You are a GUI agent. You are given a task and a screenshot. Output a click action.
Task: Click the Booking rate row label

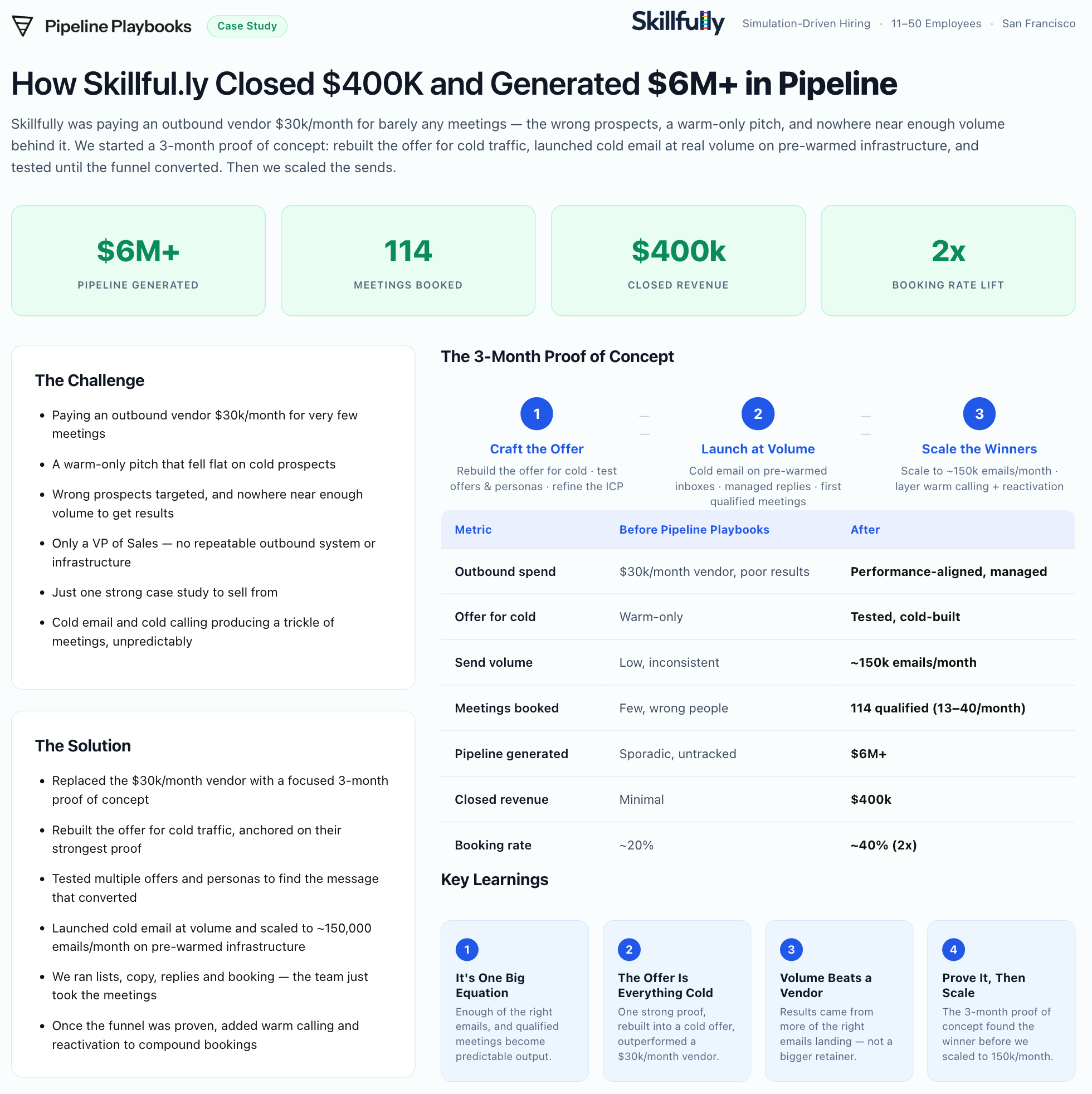[x=493, y=845]
